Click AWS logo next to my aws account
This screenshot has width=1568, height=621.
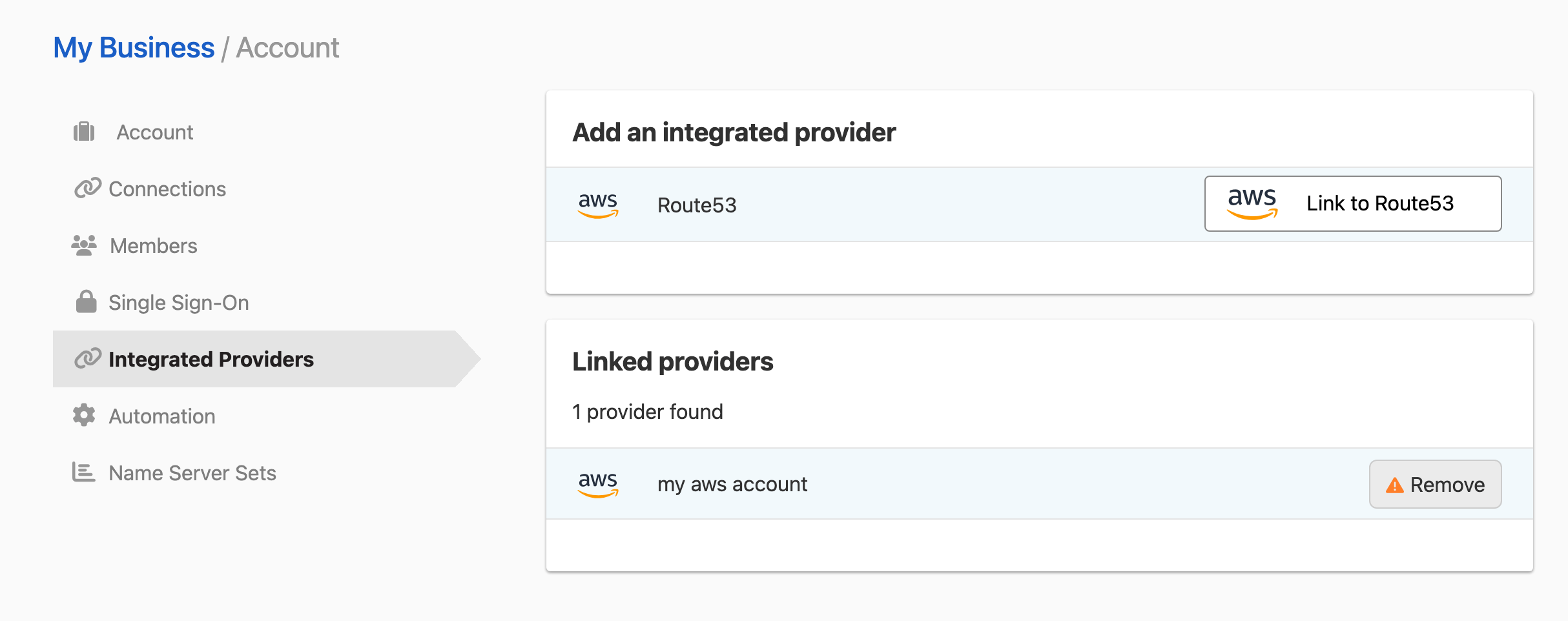[x=598, y=484]
